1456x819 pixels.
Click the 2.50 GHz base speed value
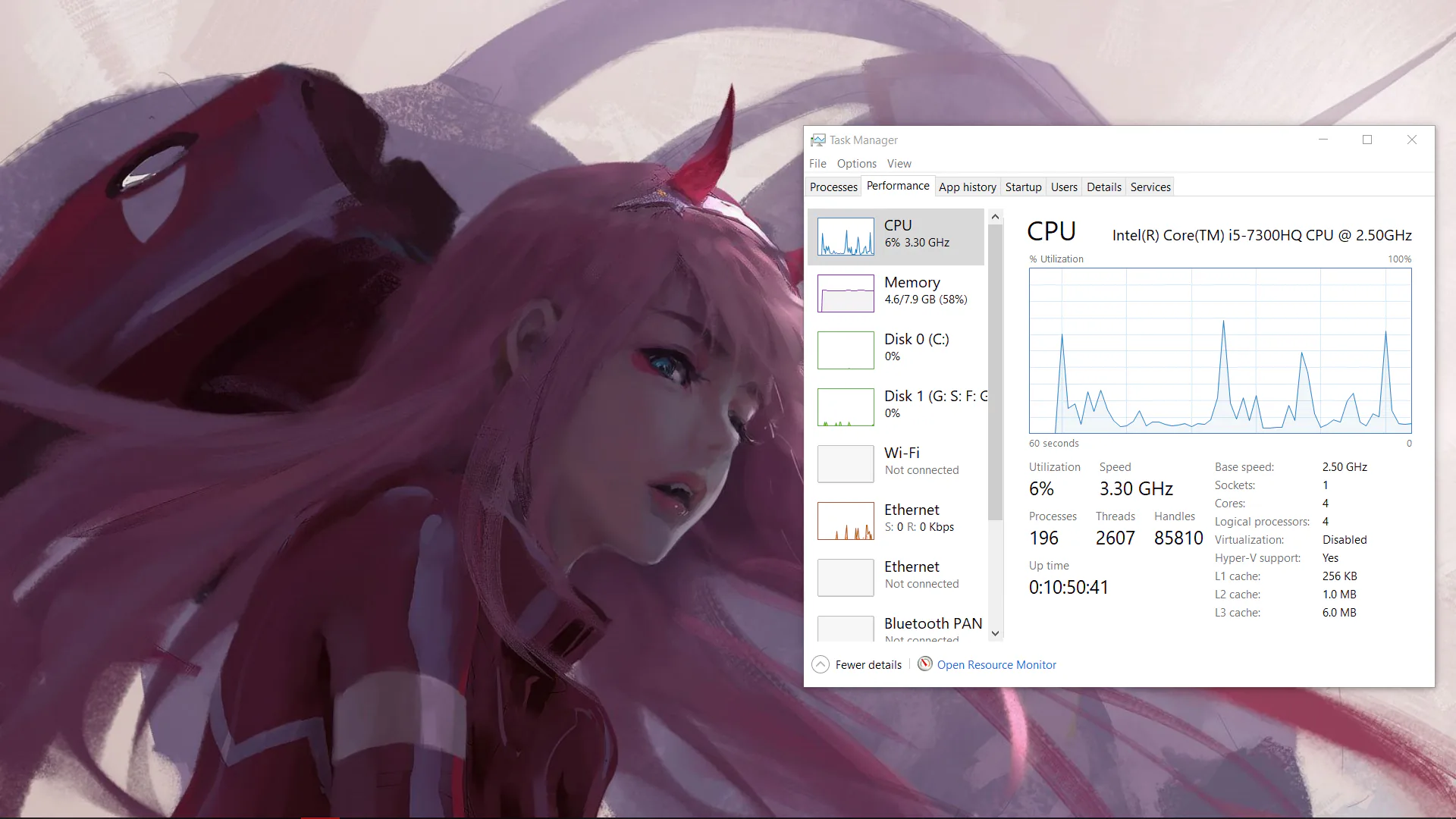pyautogui.click(x=1345, y=467)
